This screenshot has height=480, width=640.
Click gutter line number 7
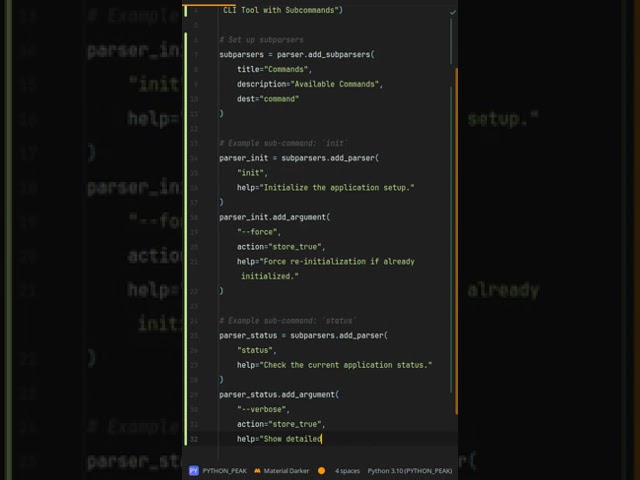tap(196, 55)
